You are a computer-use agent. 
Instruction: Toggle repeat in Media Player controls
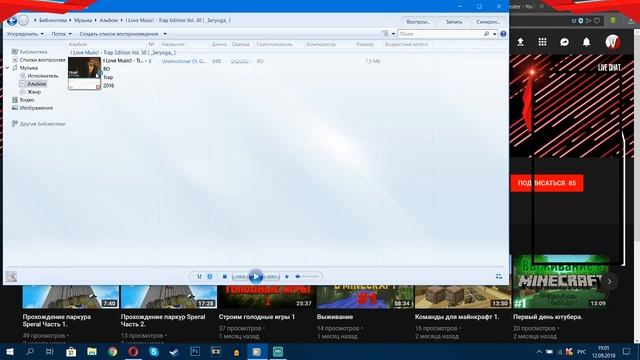(x=210, y=276)
